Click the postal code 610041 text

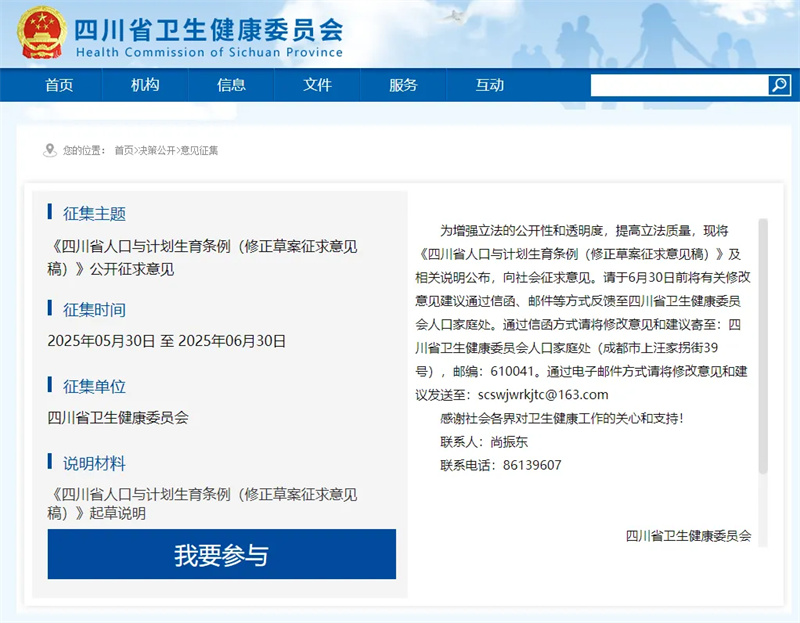click(x=512, y=371)
